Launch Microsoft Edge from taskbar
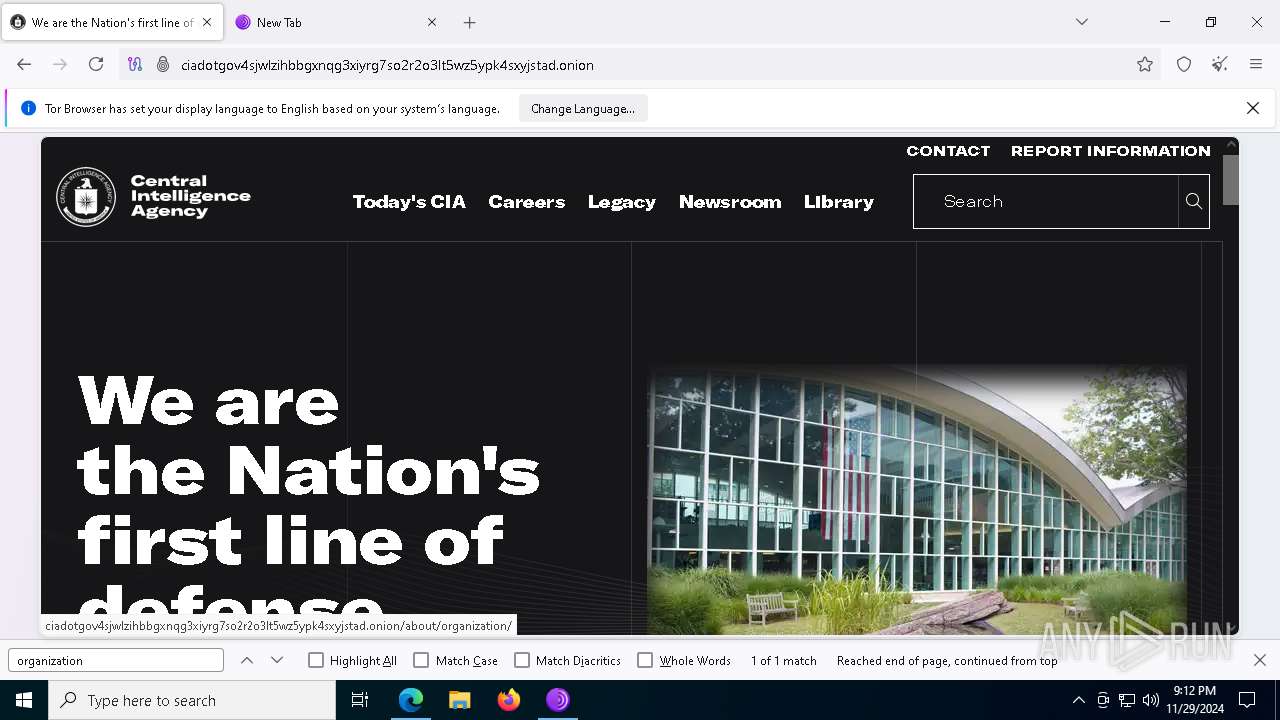The width and height of the screenshot is (1280, 720). click(411, 700)
